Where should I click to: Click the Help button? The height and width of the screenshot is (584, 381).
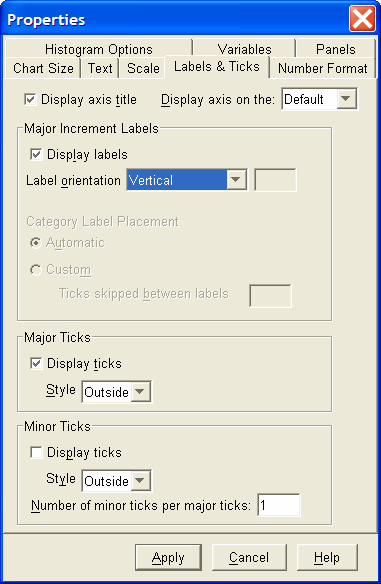[327, 558]
